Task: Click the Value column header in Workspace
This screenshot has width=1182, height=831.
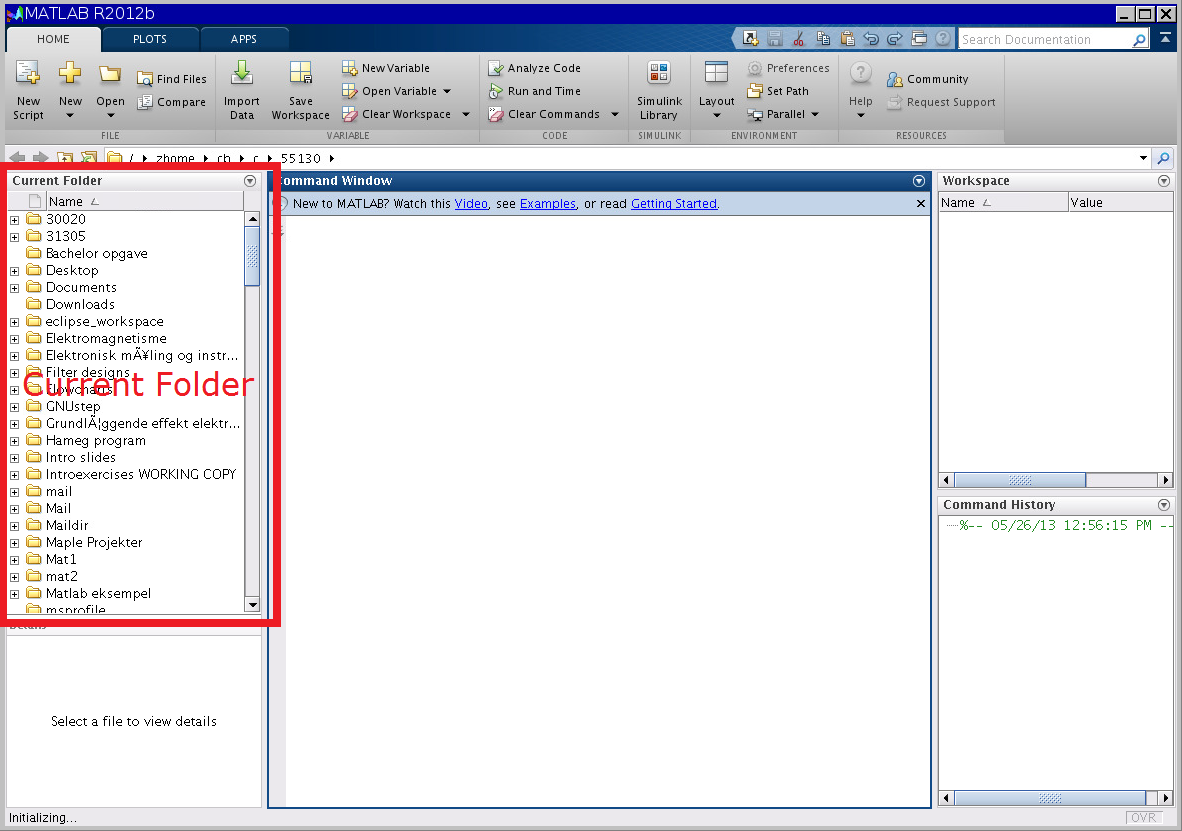Action: [1120, 203]
